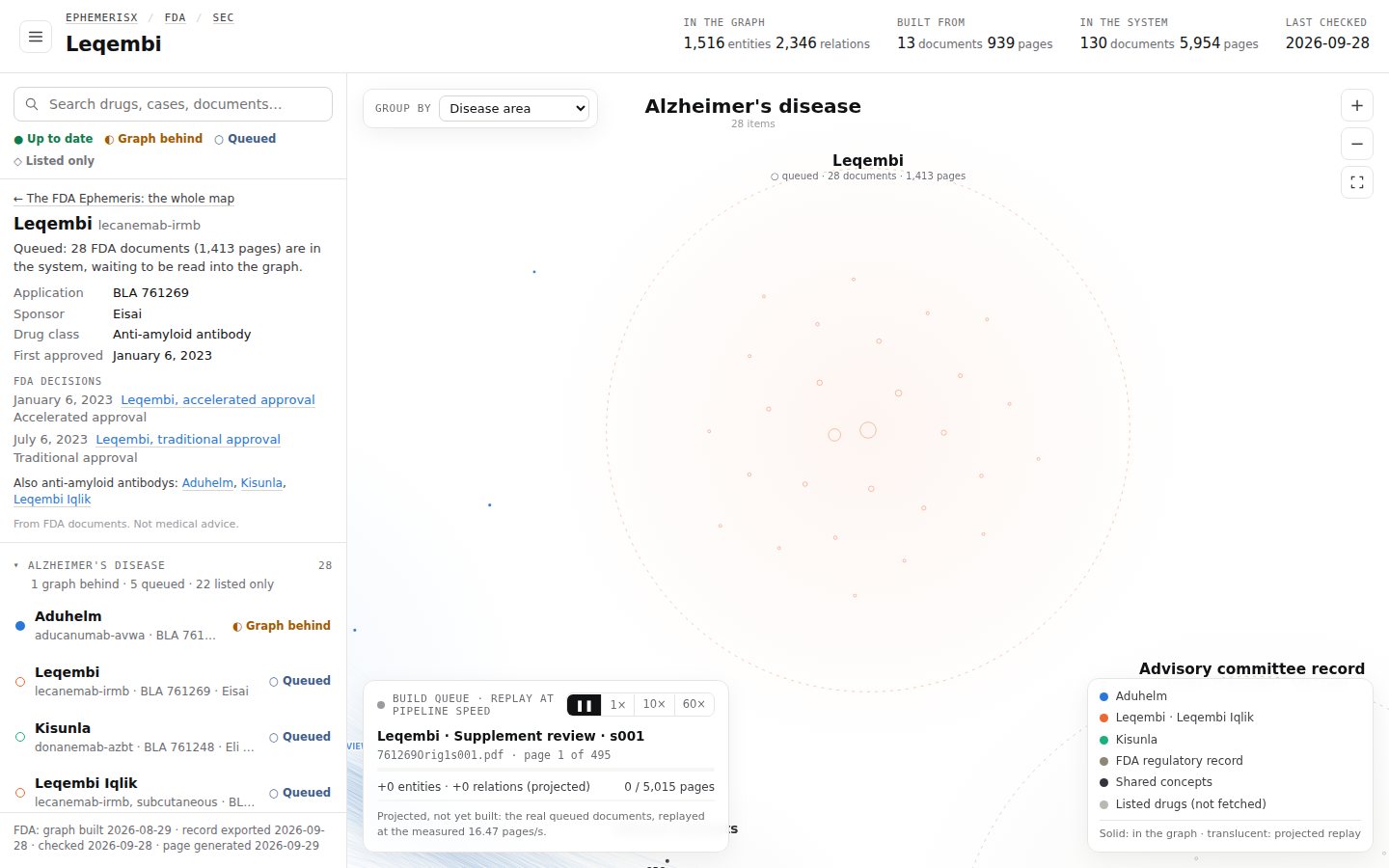The width and height of the screenshot is (1389, 868).
Task: Select Aduhelm in the drug list
Action: 173,625
